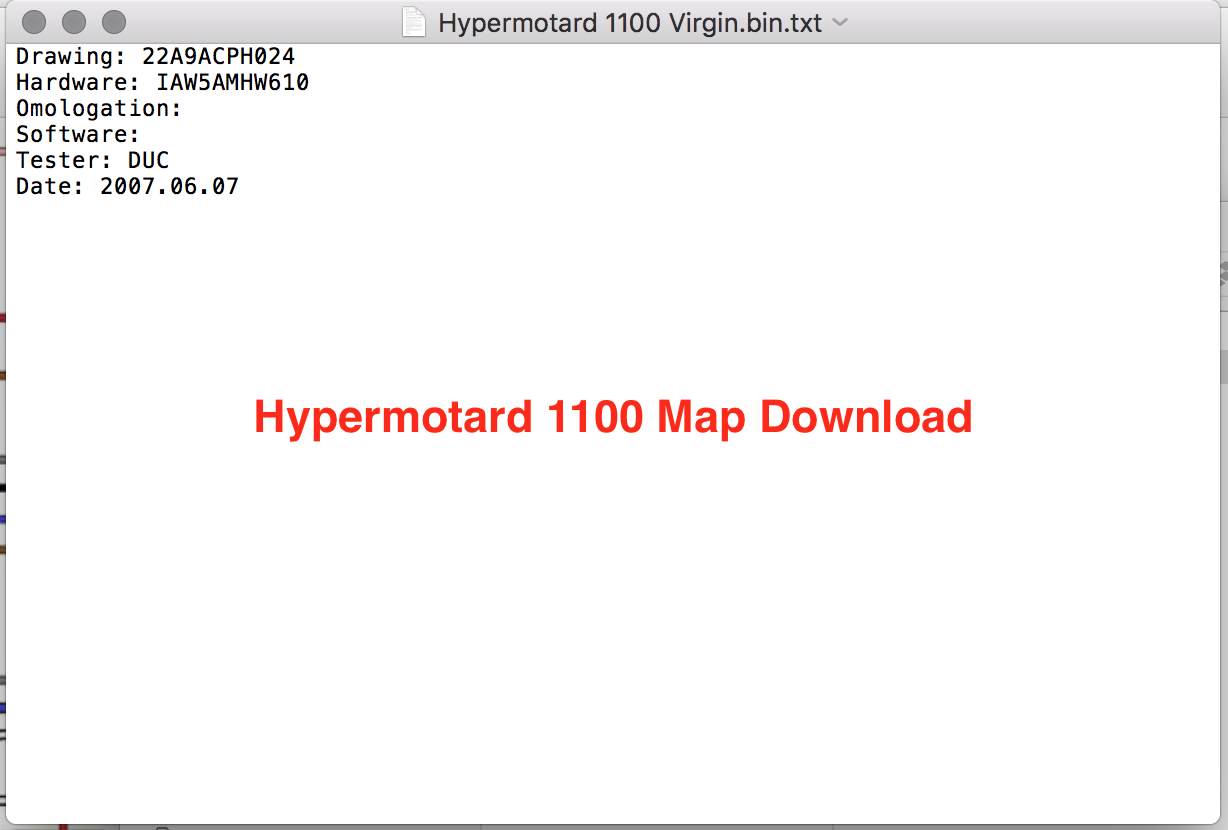
Task: Click the line "Hardware: IAW5AMHW610"
Action: tap(162, 82)
